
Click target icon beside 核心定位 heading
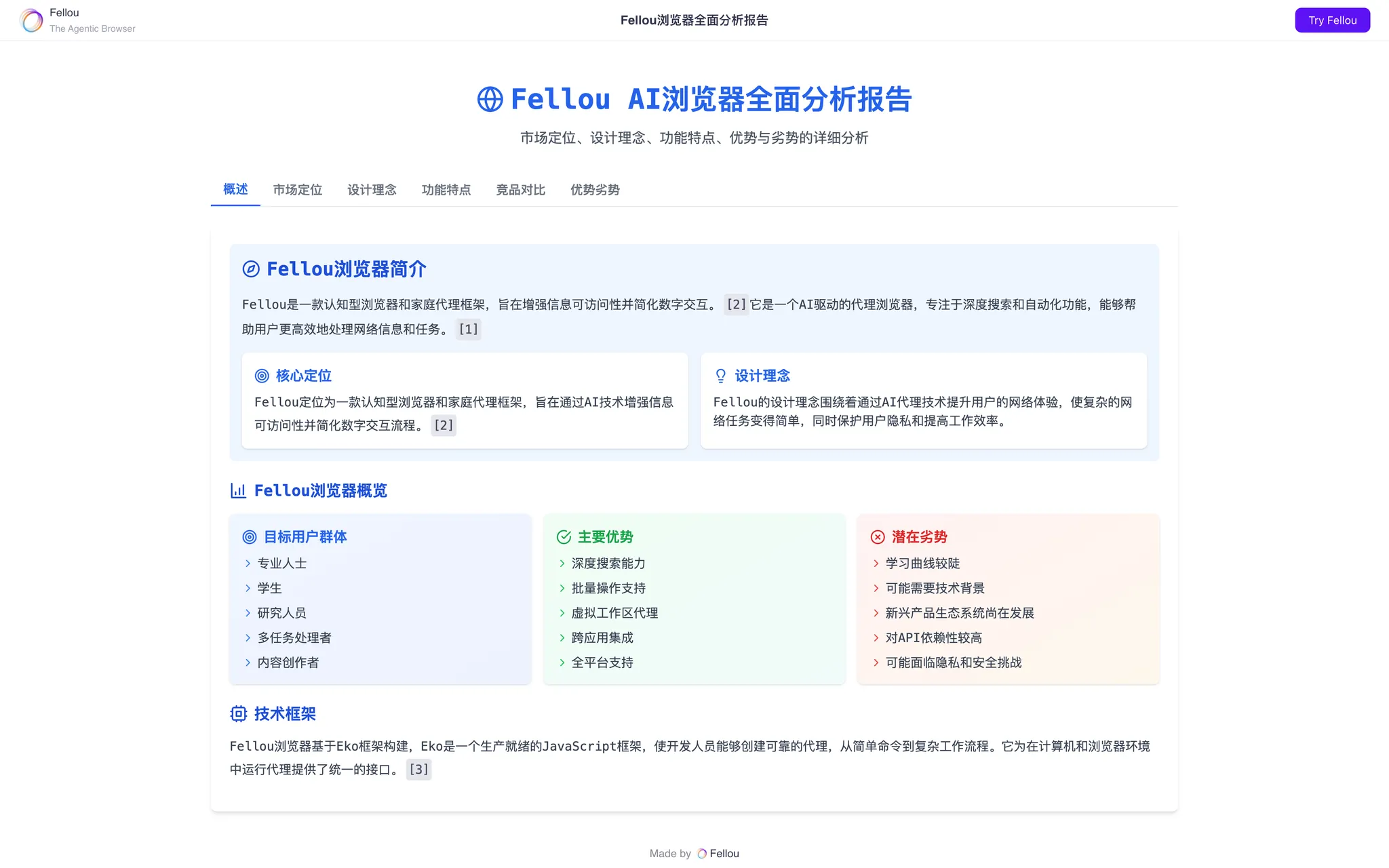click(x=262, y=376)
